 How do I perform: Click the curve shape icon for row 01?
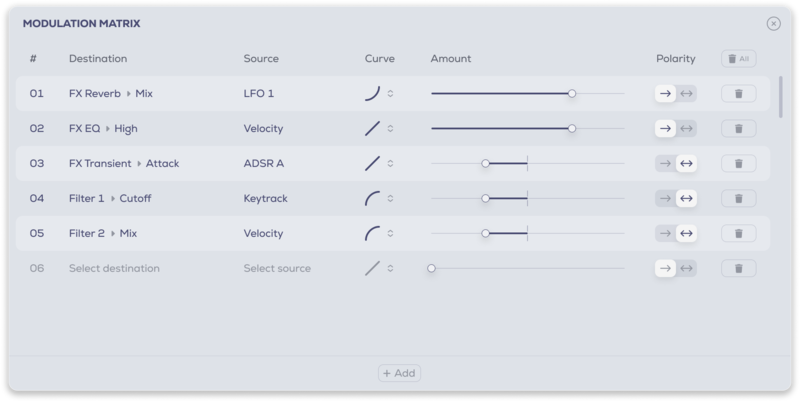[x=372, y=94]
